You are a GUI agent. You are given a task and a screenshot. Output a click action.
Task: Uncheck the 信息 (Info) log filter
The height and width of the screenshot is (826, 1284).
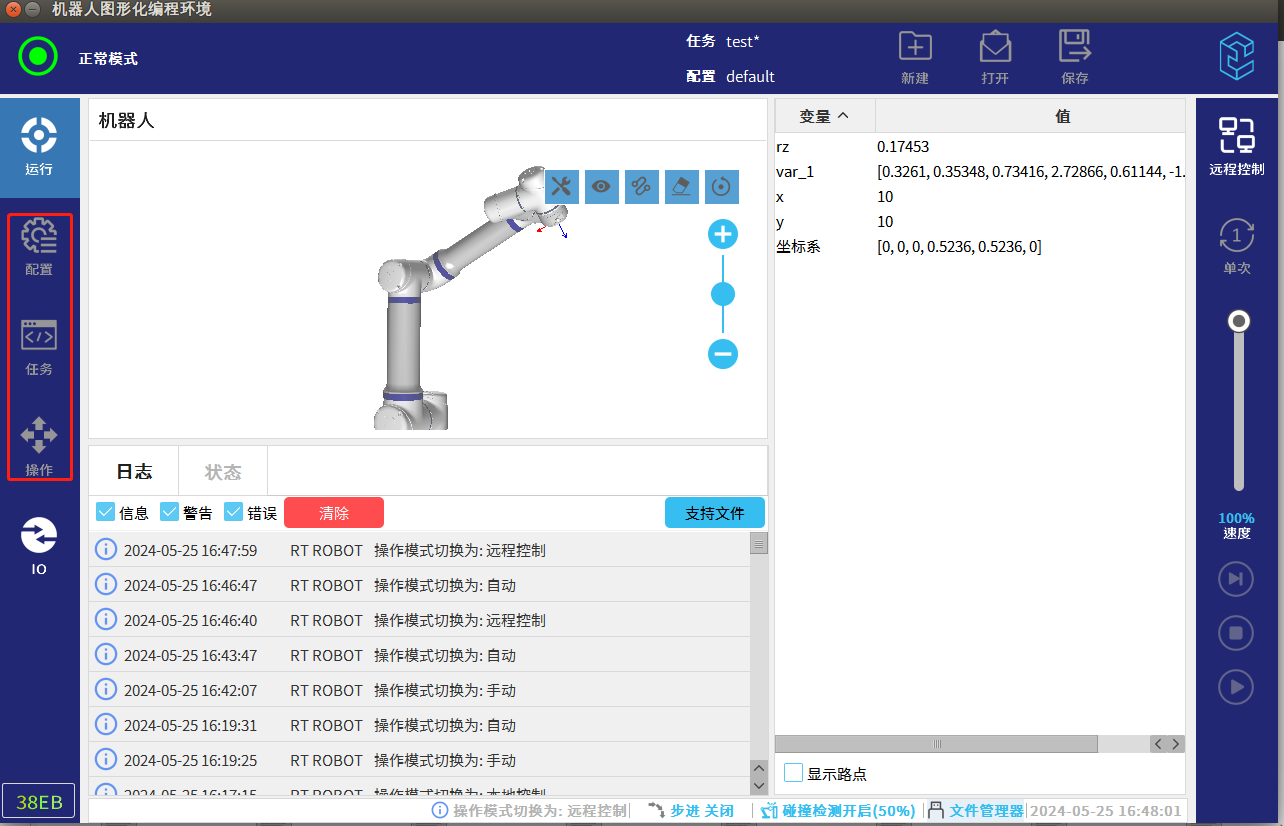(106, 512)
